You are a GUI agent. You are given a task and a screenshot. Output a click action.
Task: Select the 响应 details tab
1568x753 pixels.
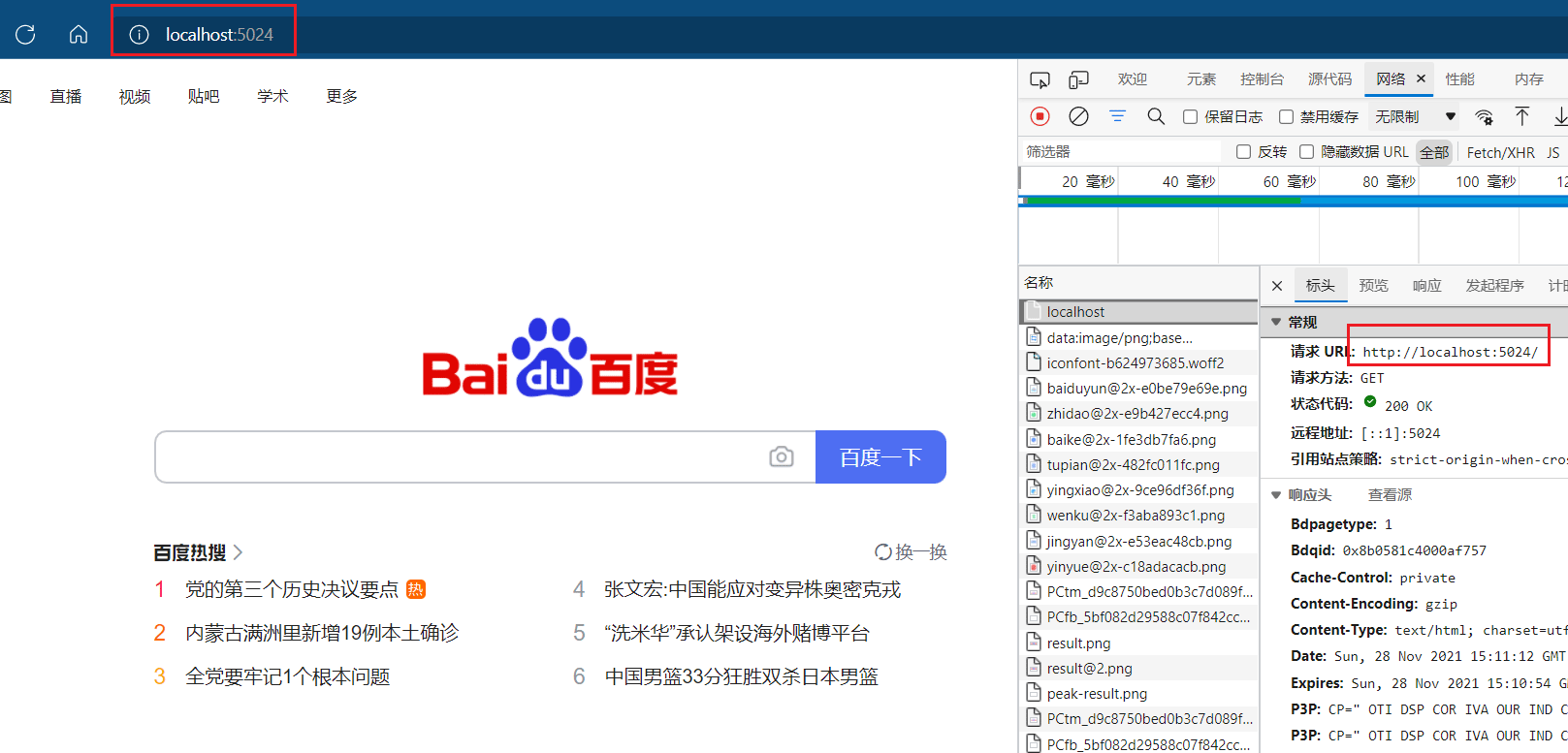point(1426,286)
